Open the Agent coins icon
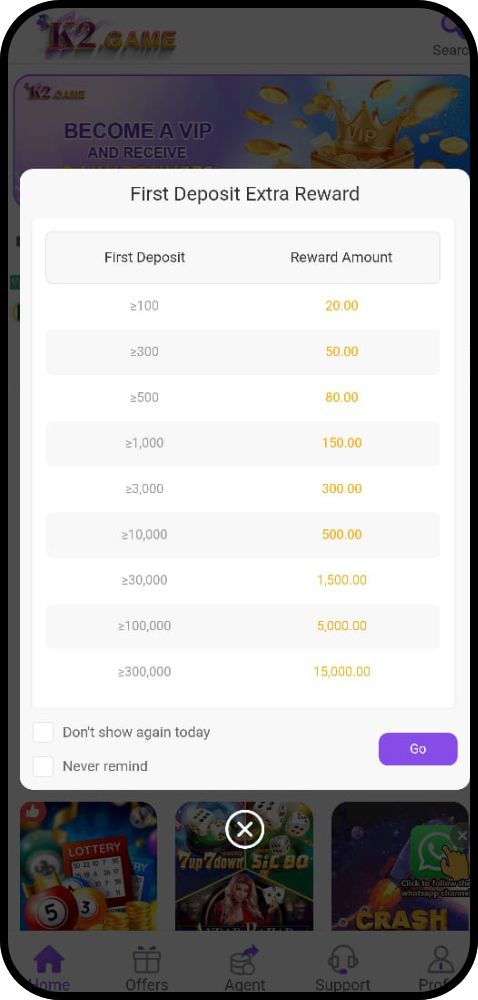478x1000 pixels. tap(245, 960)
